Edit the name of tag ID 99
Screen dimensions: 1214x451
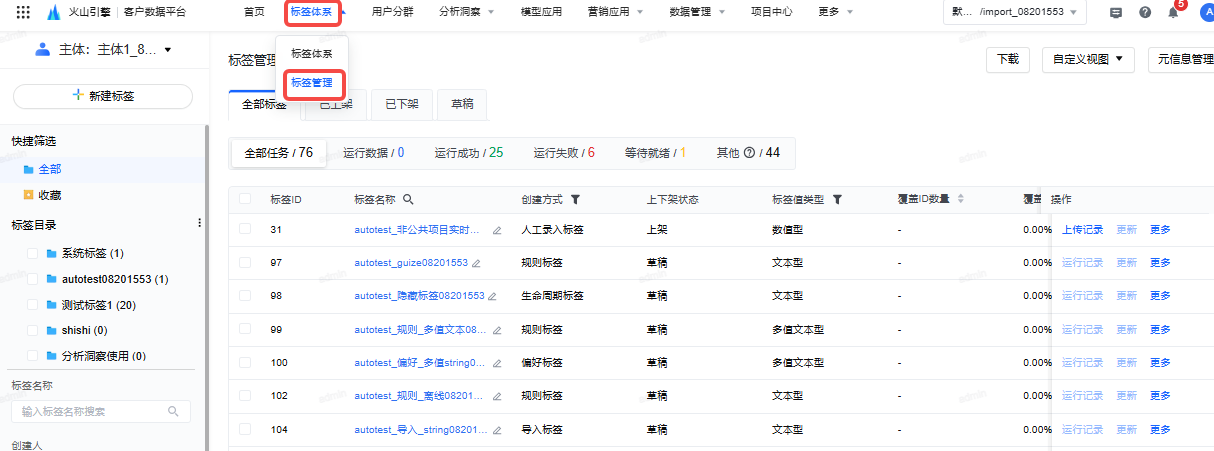[x=497, y=330]
